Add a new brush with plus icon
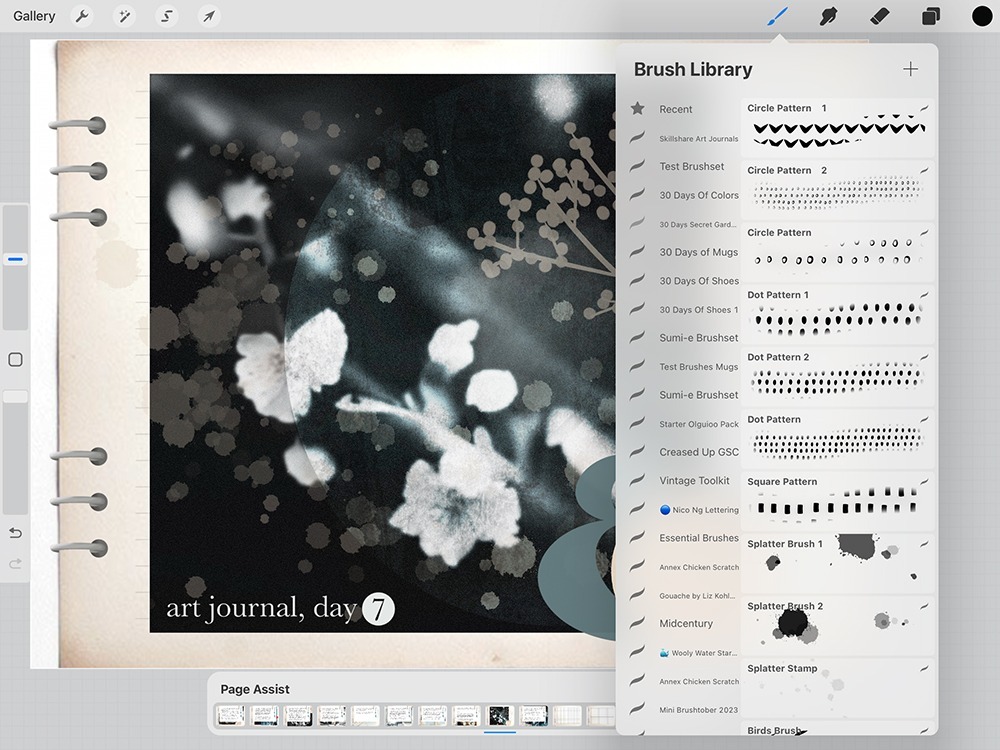1000x750 pixels. [x=911, y=69]
